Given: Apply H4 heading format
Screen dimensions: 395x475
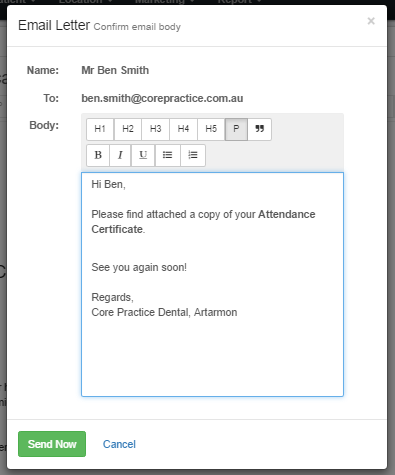Looking at the screenshot, I should click(x=183, y=129).
